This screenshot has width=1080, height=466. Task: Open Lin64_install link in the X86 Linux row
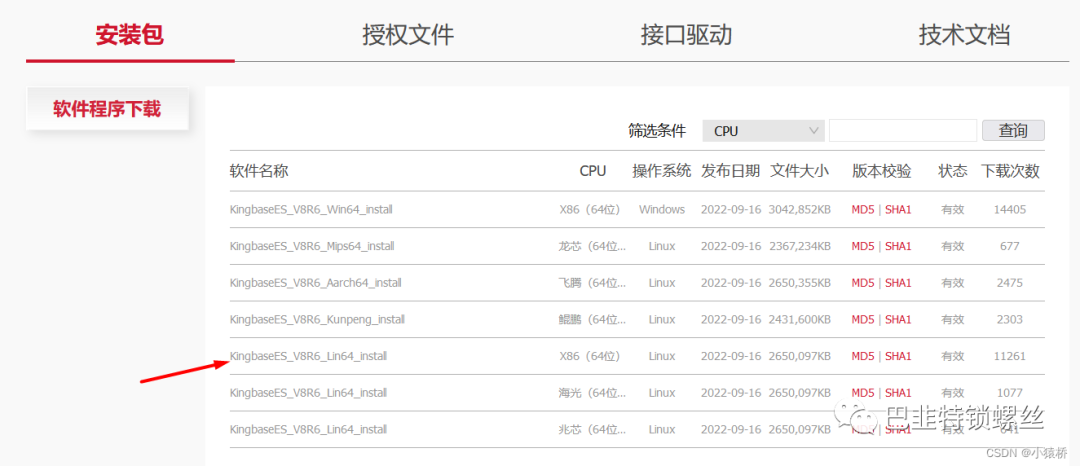point(309,356)
